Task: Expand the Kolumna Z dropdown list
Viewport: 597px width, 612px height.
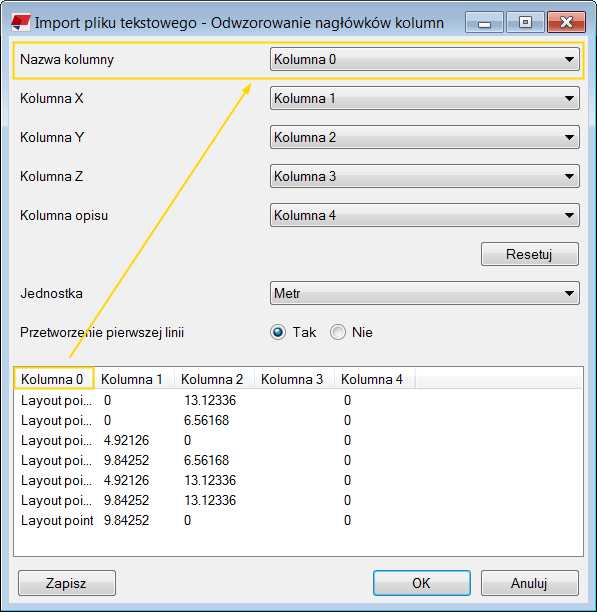Action: pos(425,176)
